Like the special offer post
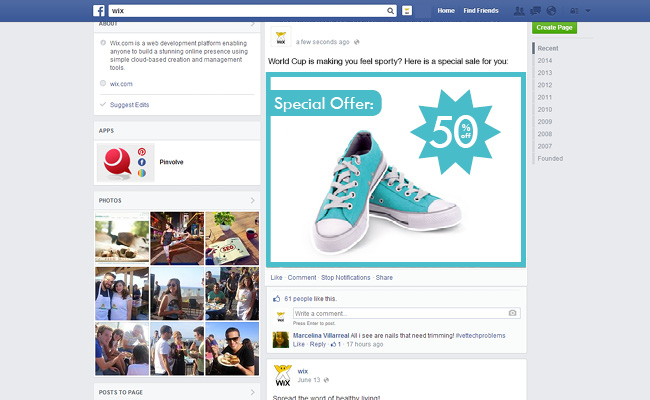The image size is (650, 400). pos(276,278)
